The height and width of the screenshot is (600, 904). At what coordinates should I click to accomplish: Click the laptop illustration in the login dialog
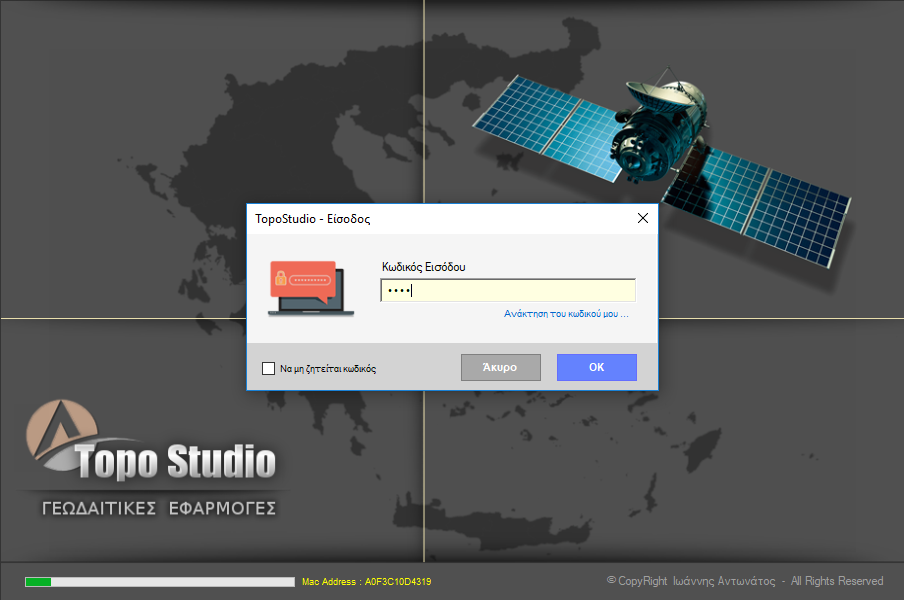point(310,290)
